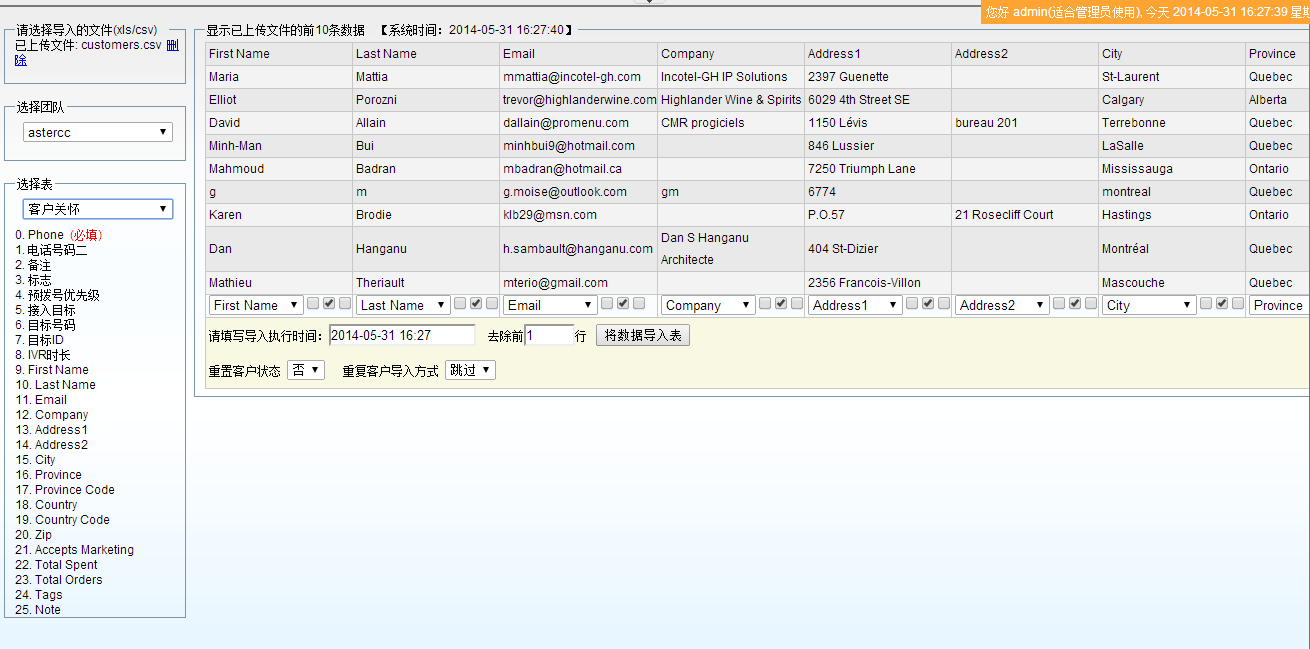Open the 选择团队 dropdown showing astercc
This screenshot has height=649, width=1310.
click(x=98, y=132)
